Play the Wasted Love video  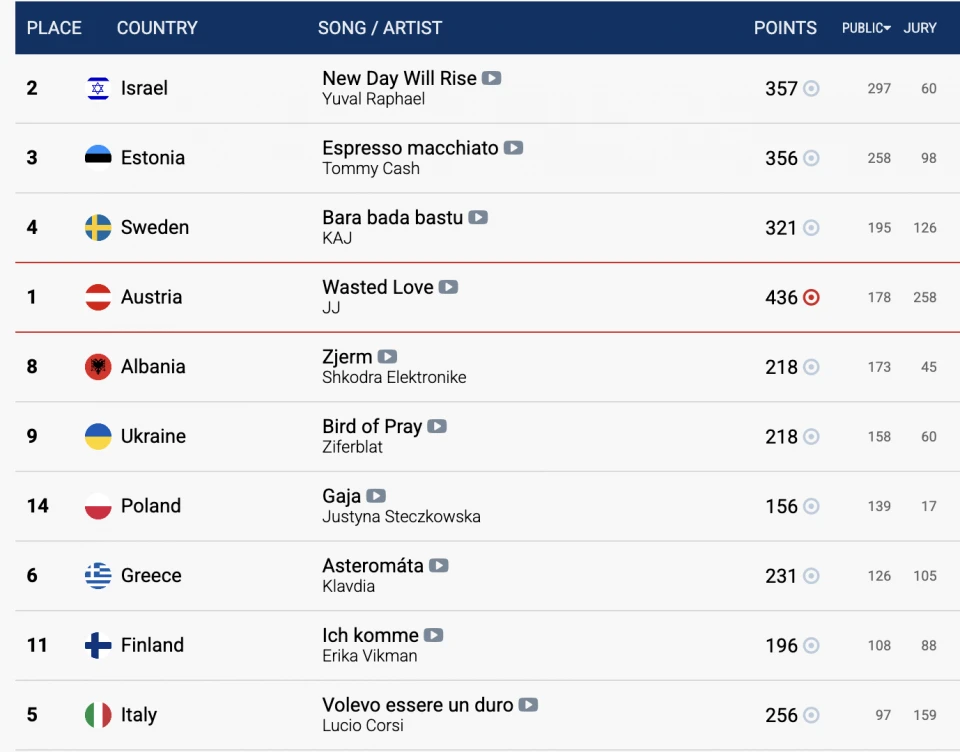pos(448,287)
